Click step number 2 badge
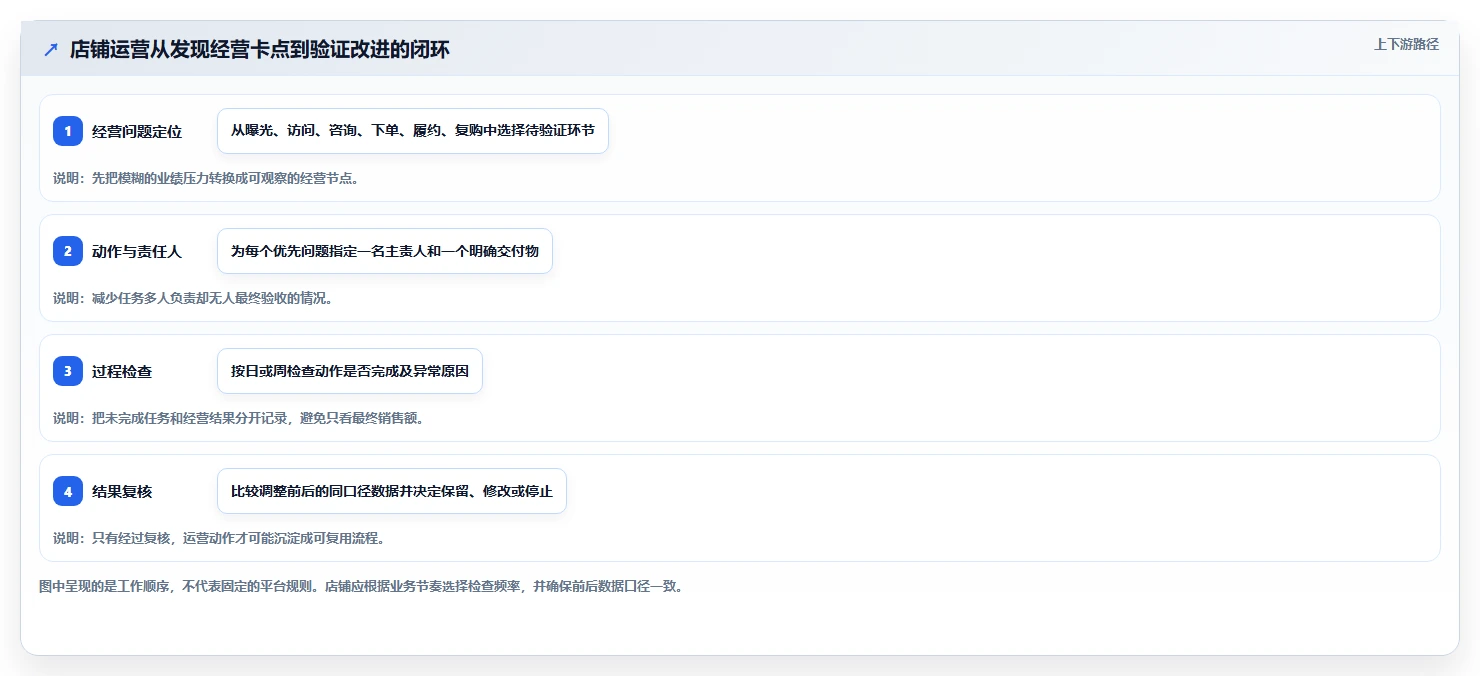 click(x=68, y=251)
